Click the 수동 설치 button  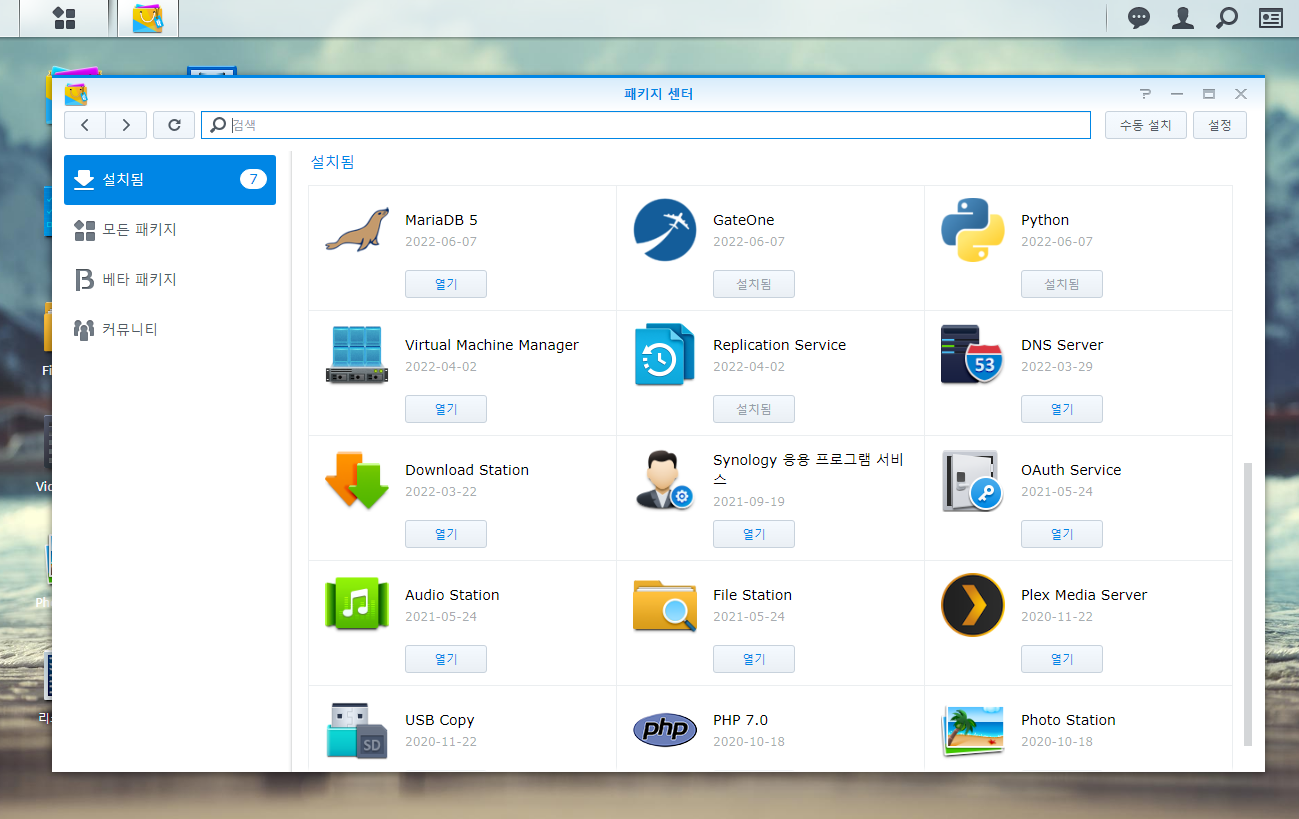point(1146,125)
